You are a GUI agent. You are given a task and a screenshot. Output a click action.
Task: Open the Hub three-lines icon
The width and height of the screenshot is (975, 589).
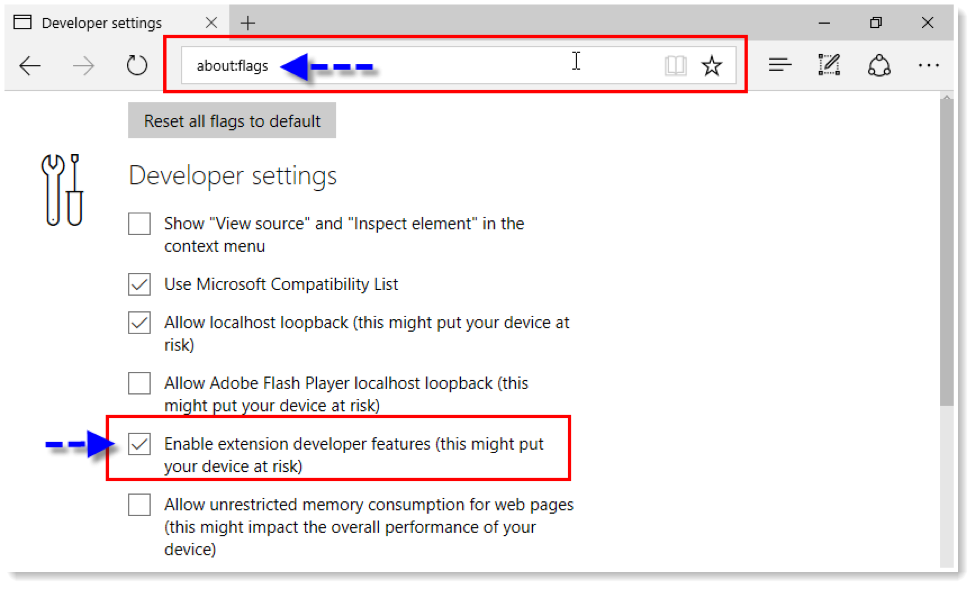coord(780,66)
